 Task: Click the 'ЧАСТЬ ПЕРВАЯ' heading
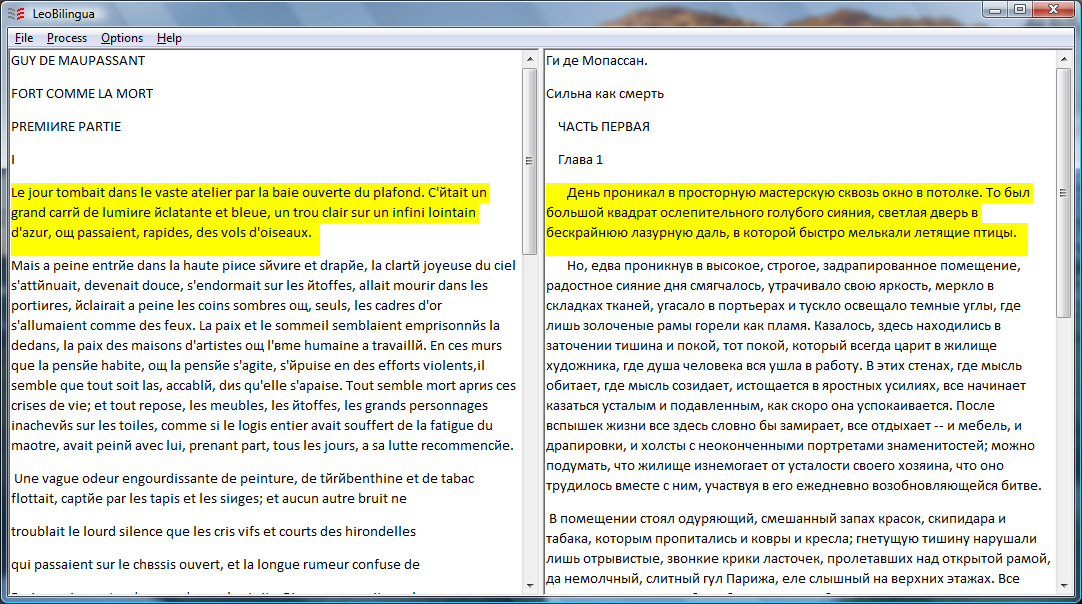604,127
